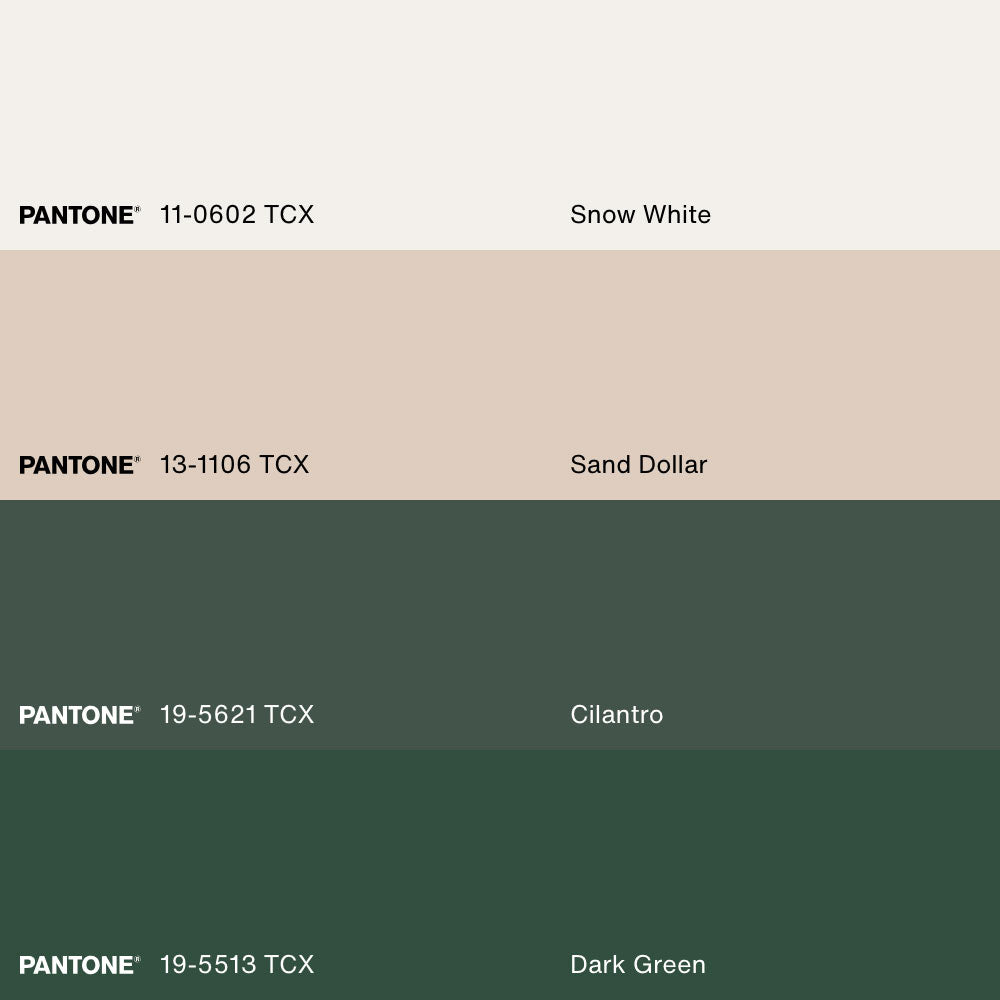Click 'TCX' suffix after 19-5513
Screen dimensions: 1000x1000
[x=290, y=965]
